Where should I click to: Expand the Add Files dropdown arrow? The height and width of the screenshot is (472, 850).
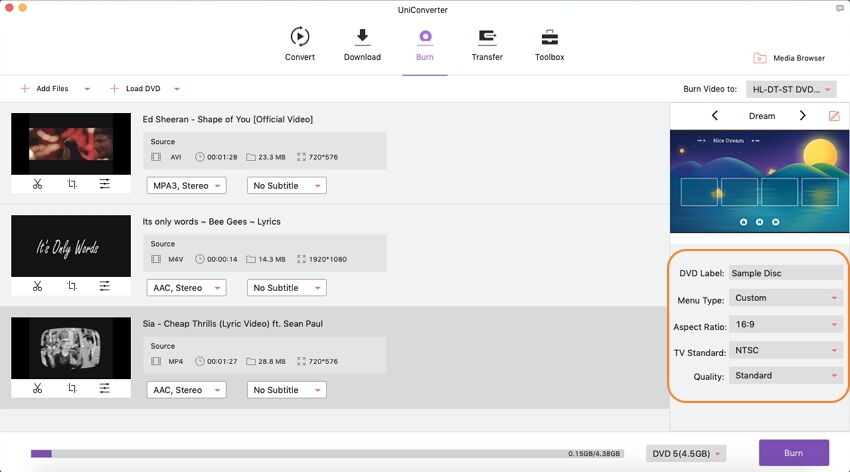point(87,89)
